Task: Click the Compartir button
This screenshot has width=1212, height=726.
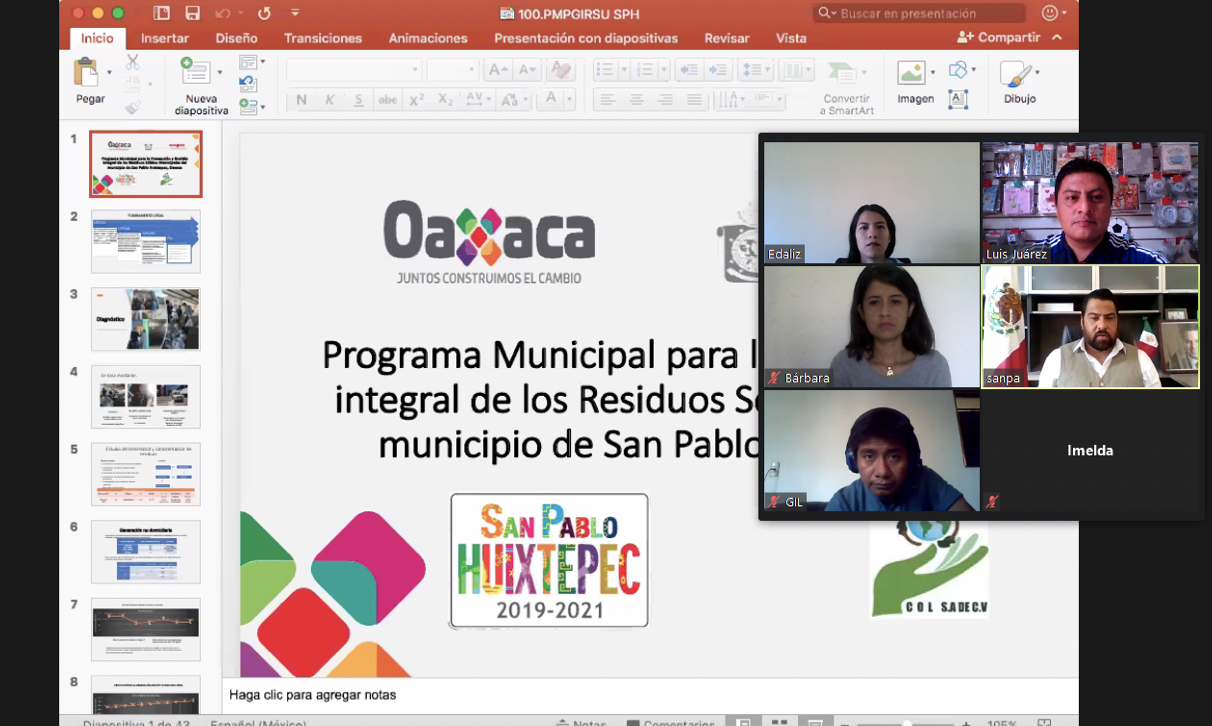Action: [x=999, y=38]
